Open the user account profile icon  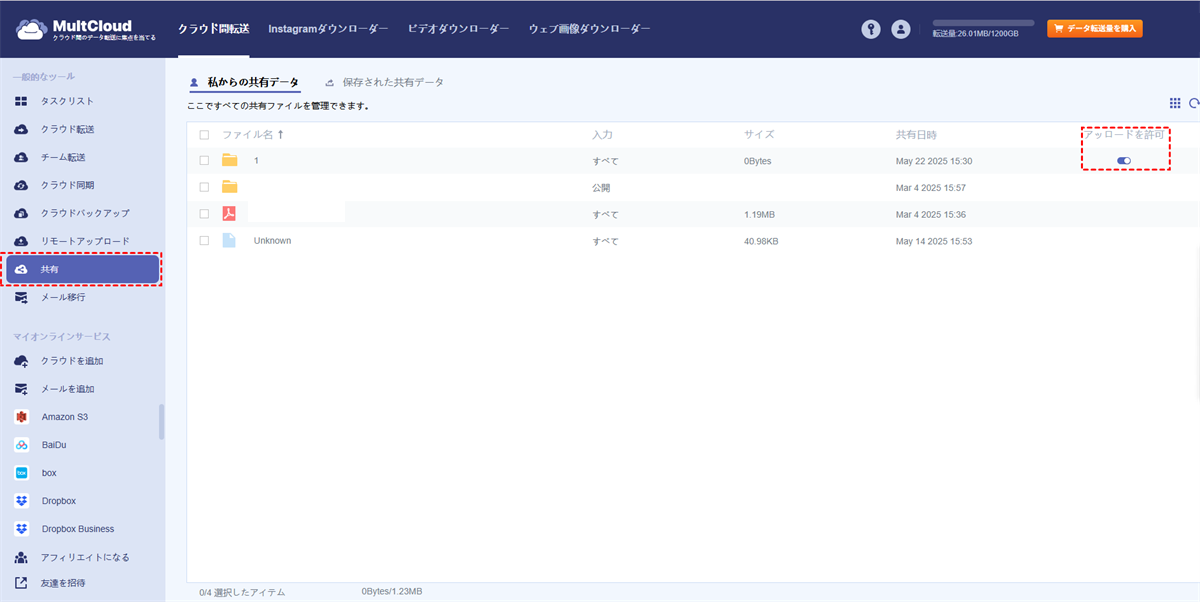pyautogui.click(x=901, y=30)
